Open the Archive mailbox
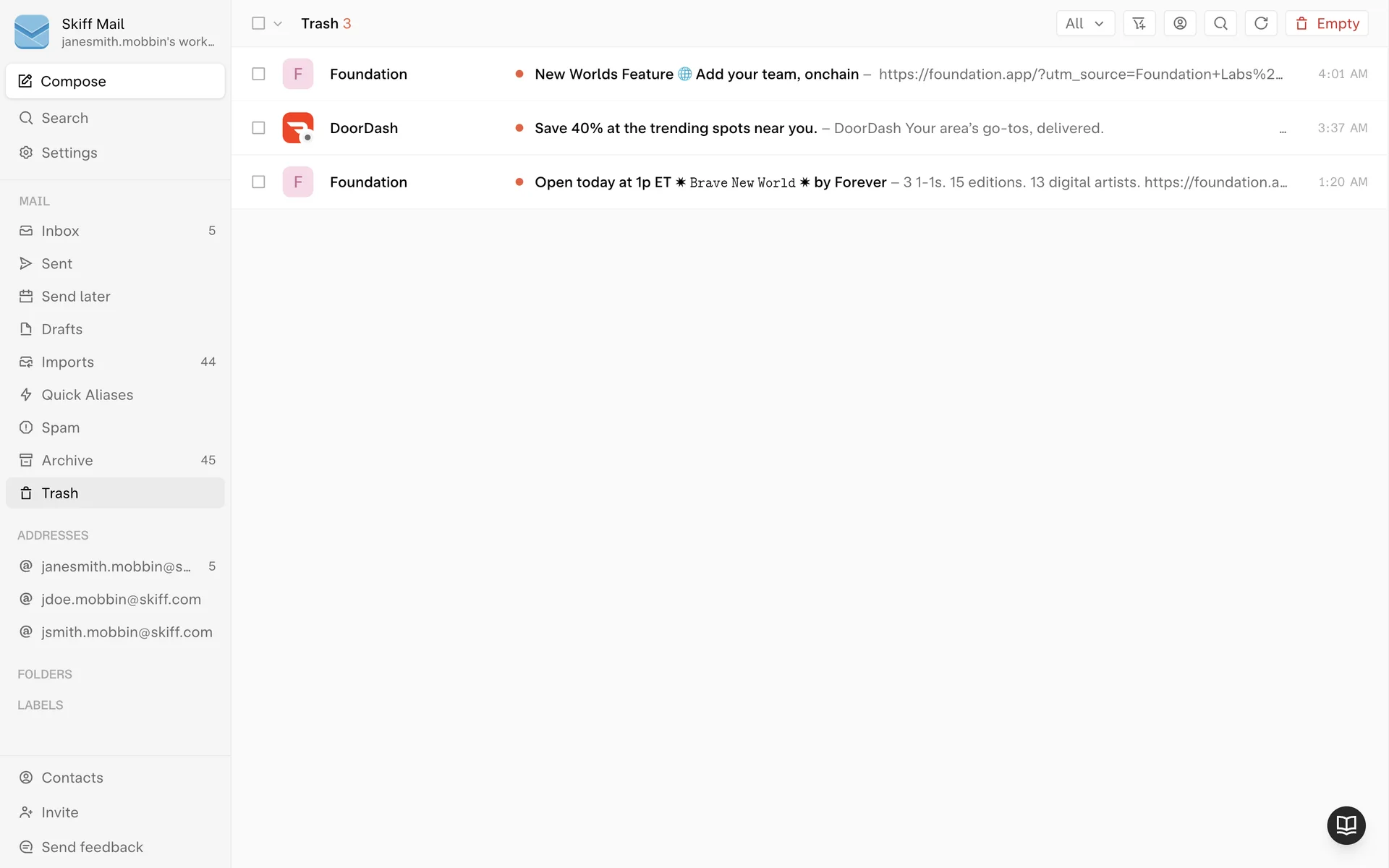This screenshot has width=1389, height=868. (x=67, y=460)
